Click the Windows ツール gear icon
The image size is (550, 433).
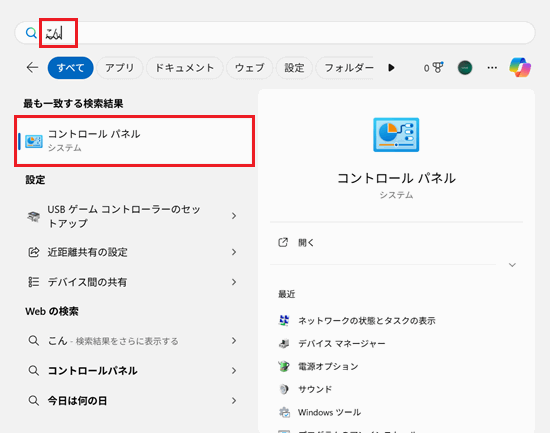click(x=284, y=412)
